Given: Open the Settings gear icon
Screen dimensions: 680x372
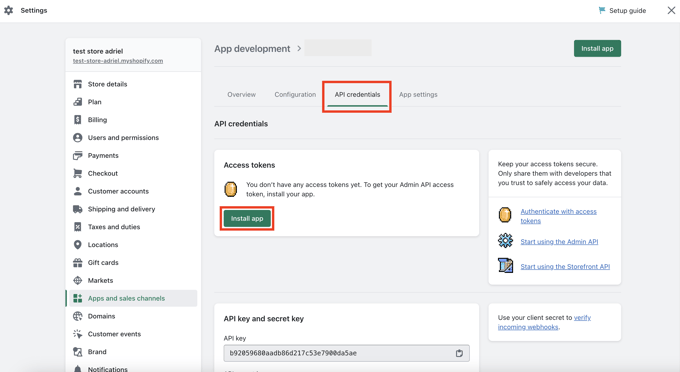Looking at the screenshot, I should click(9, 10).
